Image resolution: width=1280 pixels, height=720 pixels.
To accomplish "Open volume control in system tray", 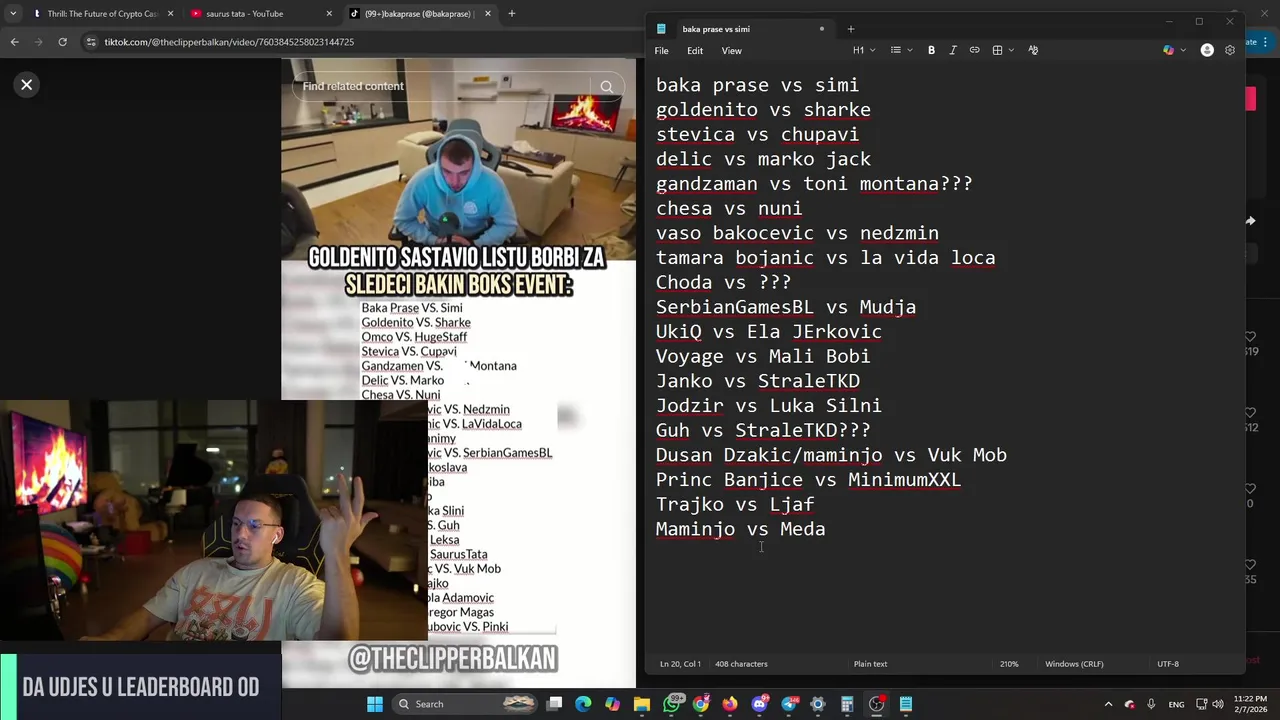I will [x=1217, y=704].
